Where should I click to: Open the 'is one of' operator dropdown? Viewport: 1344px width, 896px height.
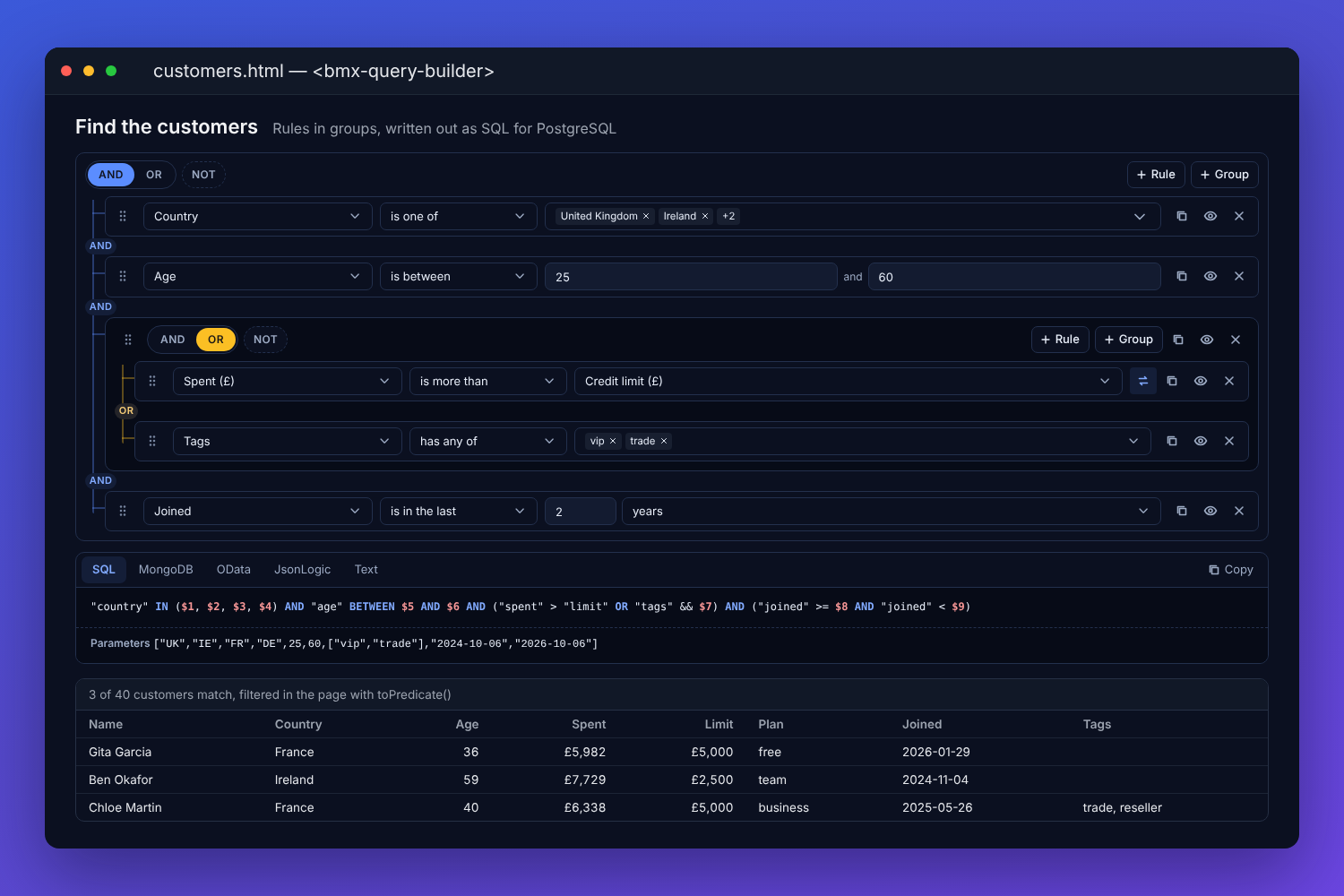[x=458, y=216]
